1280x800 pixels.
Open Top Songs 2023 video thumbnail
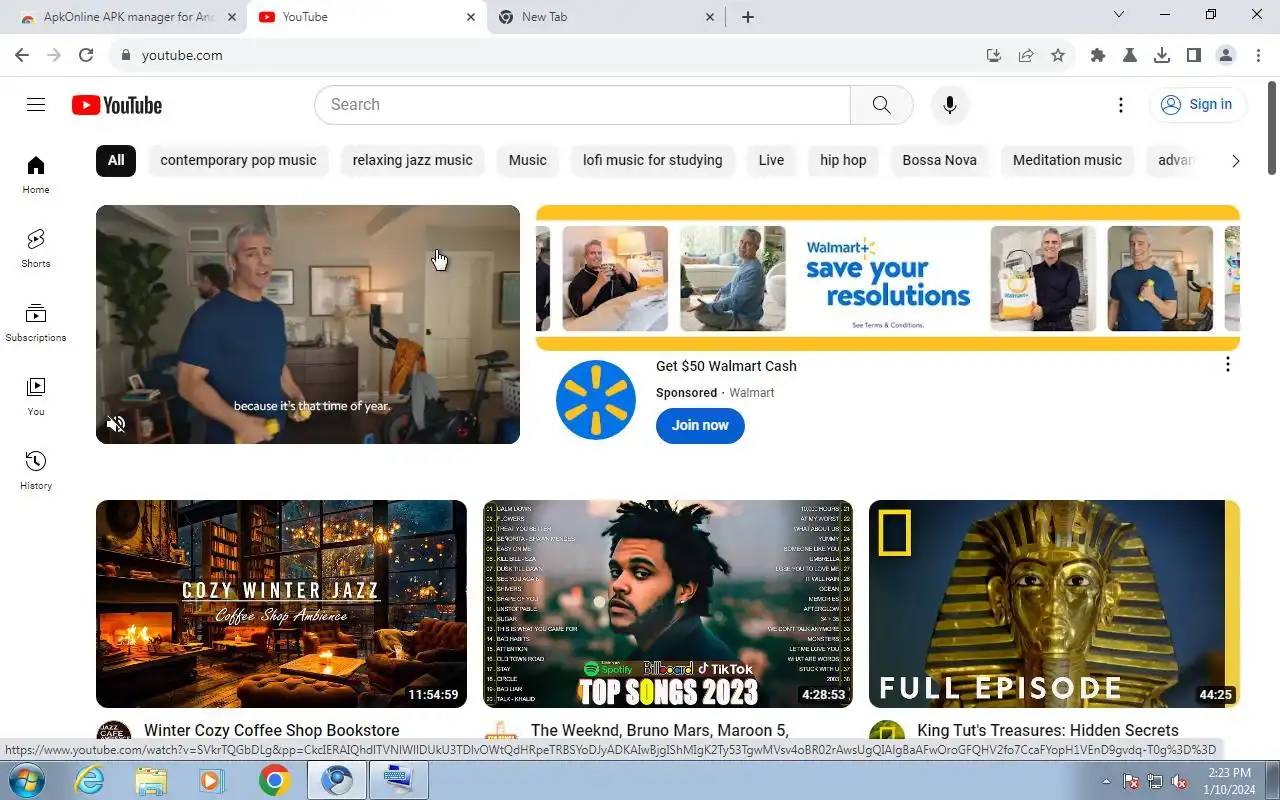coord(668,604)
